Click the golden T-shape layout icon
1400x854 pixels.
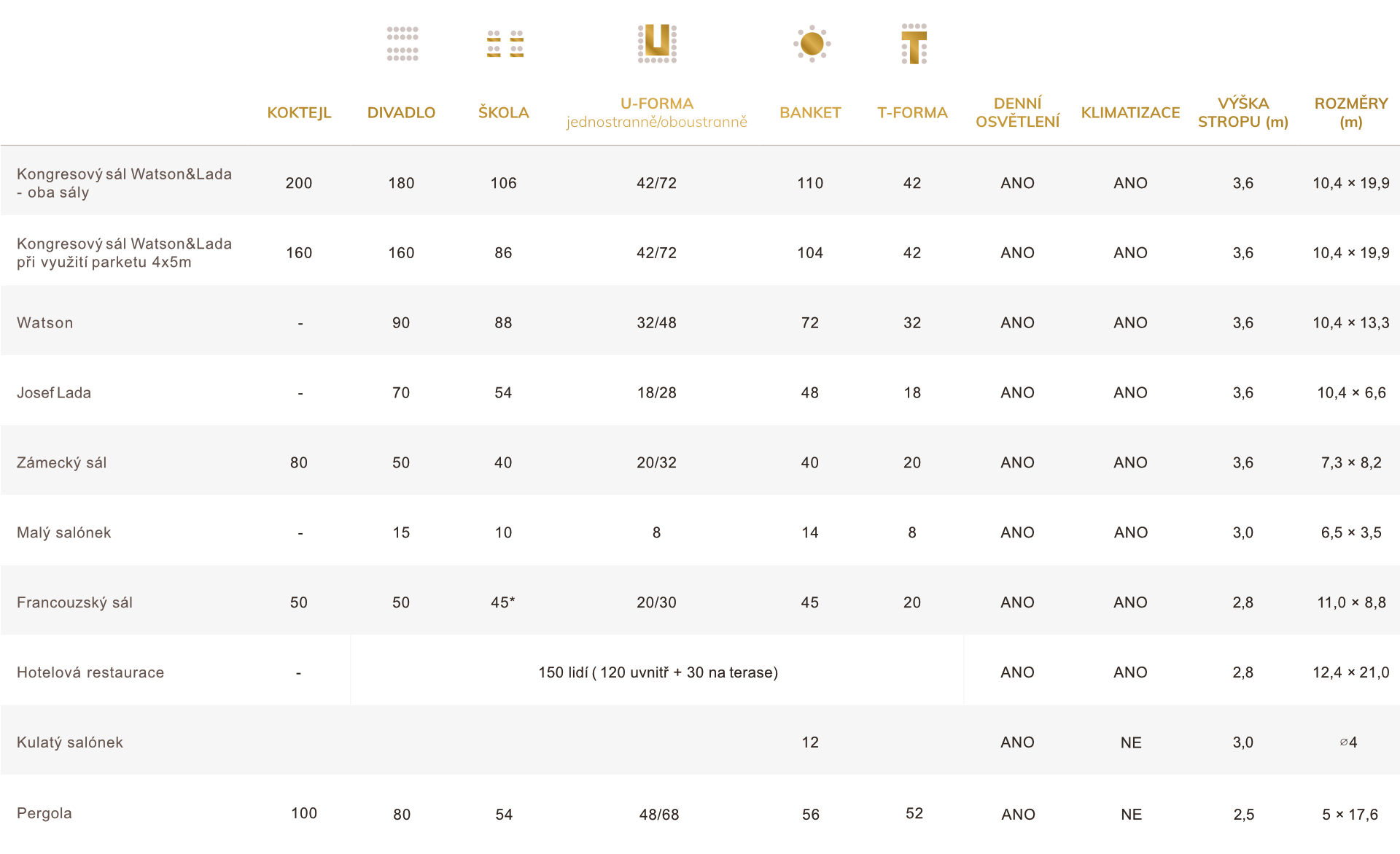(914, 44)
